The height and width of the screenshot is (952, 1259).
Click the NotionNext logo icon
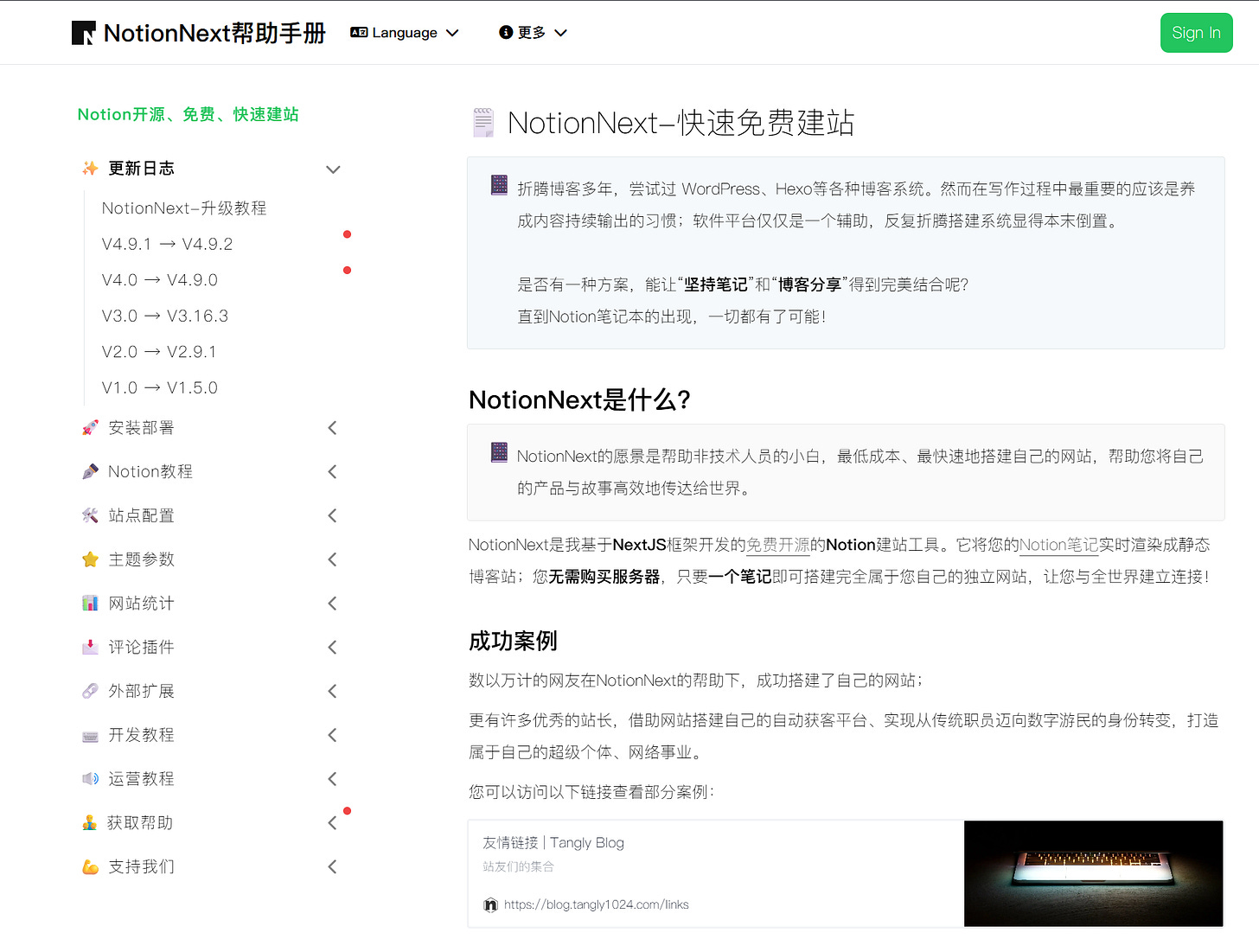point(84,33)
